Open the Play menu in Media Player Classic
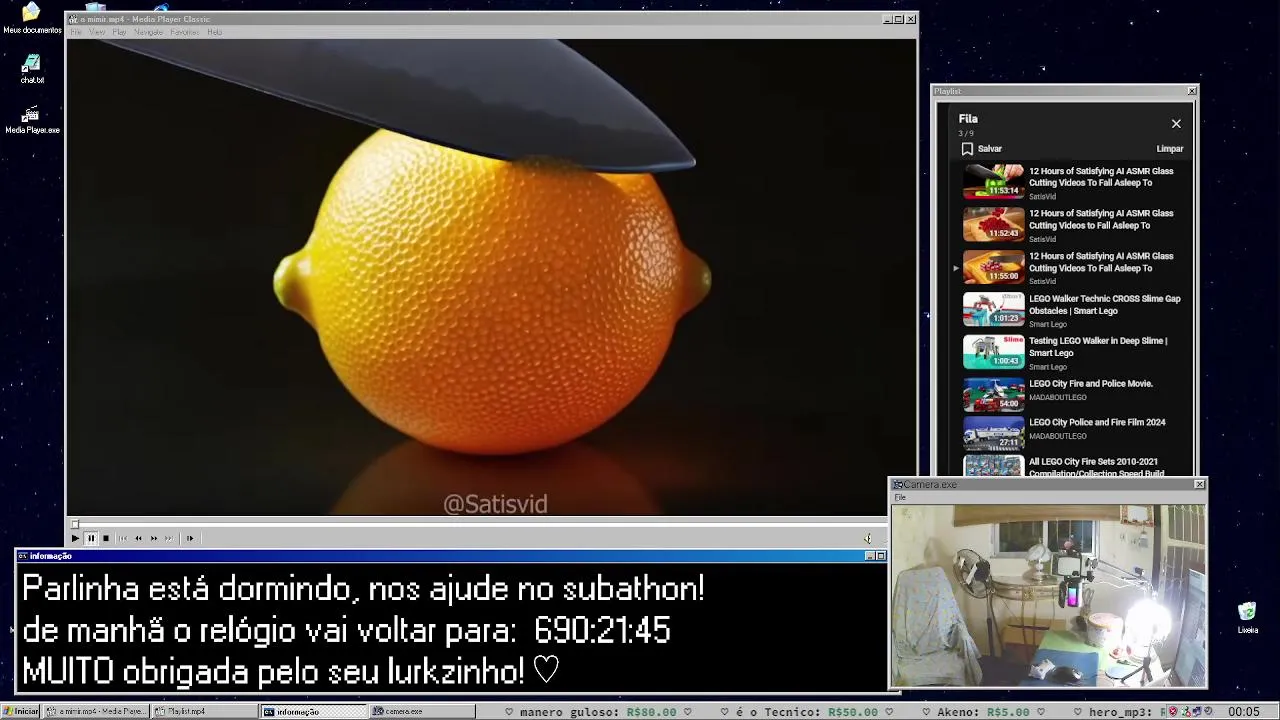Screen dimensions: 1280x720 [x=119, y=32]
